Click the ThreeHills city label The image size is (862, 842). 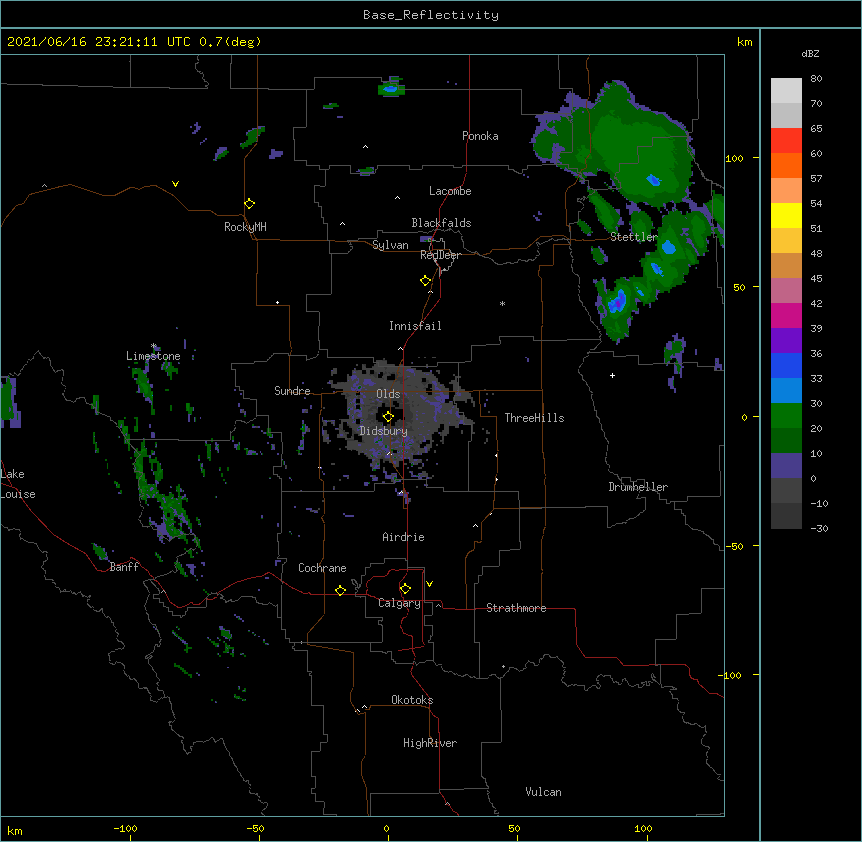tap(534, 418)
